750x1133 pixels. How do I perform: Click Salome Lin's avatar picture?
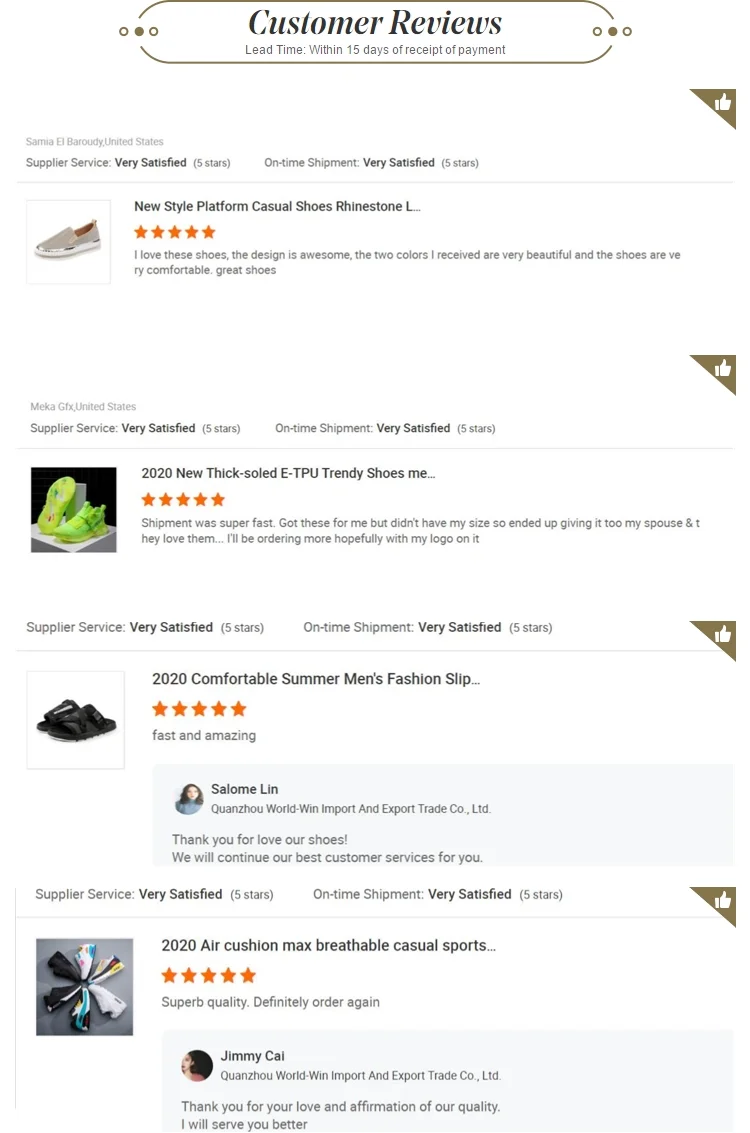(x=189, y=798)
